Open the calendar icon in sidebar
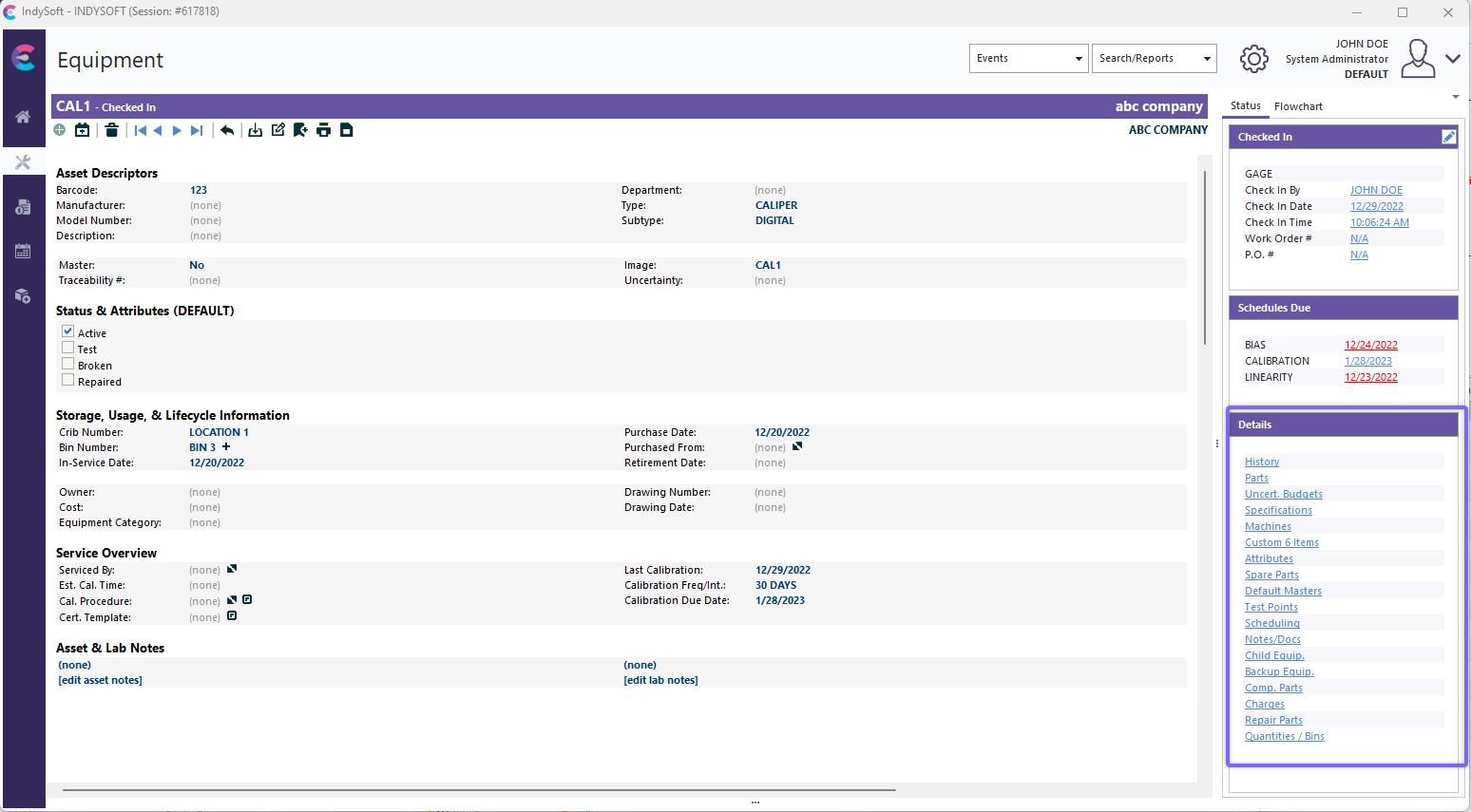 [x=23, y=252]
